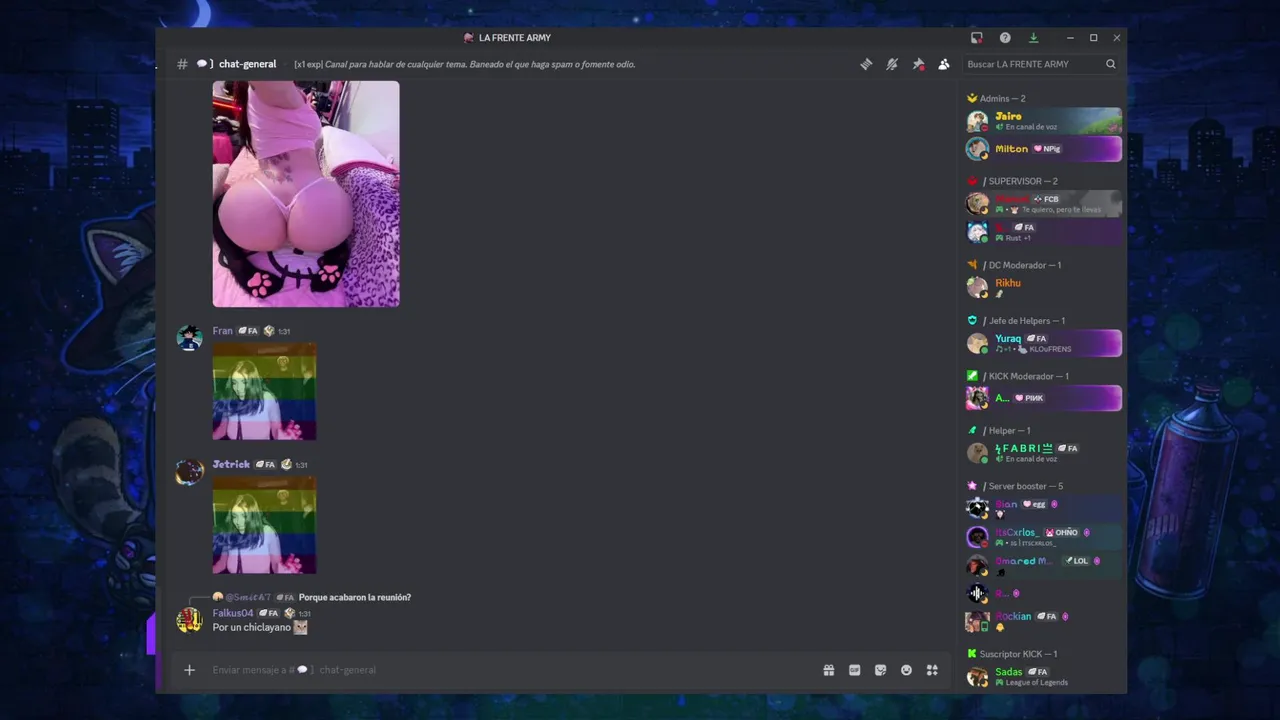Image resolution: width=1280 pixels, height=720 pixels.
Task: Open server booster ItsCxrlos_
Action: coord(1043,537)
